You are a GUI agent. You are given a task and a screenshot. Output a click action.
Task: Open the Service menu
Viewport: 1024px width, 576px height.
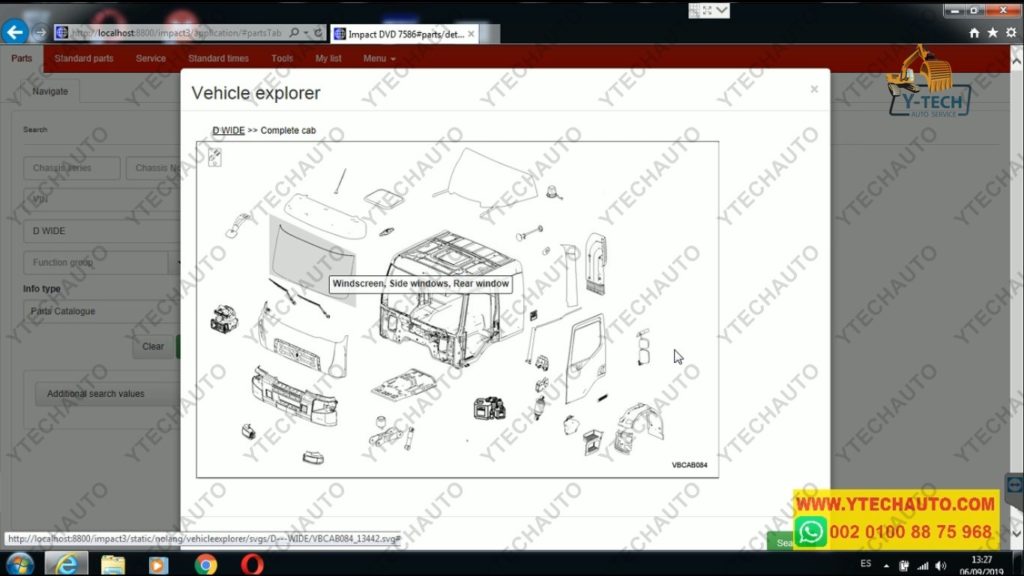(150, 58)
